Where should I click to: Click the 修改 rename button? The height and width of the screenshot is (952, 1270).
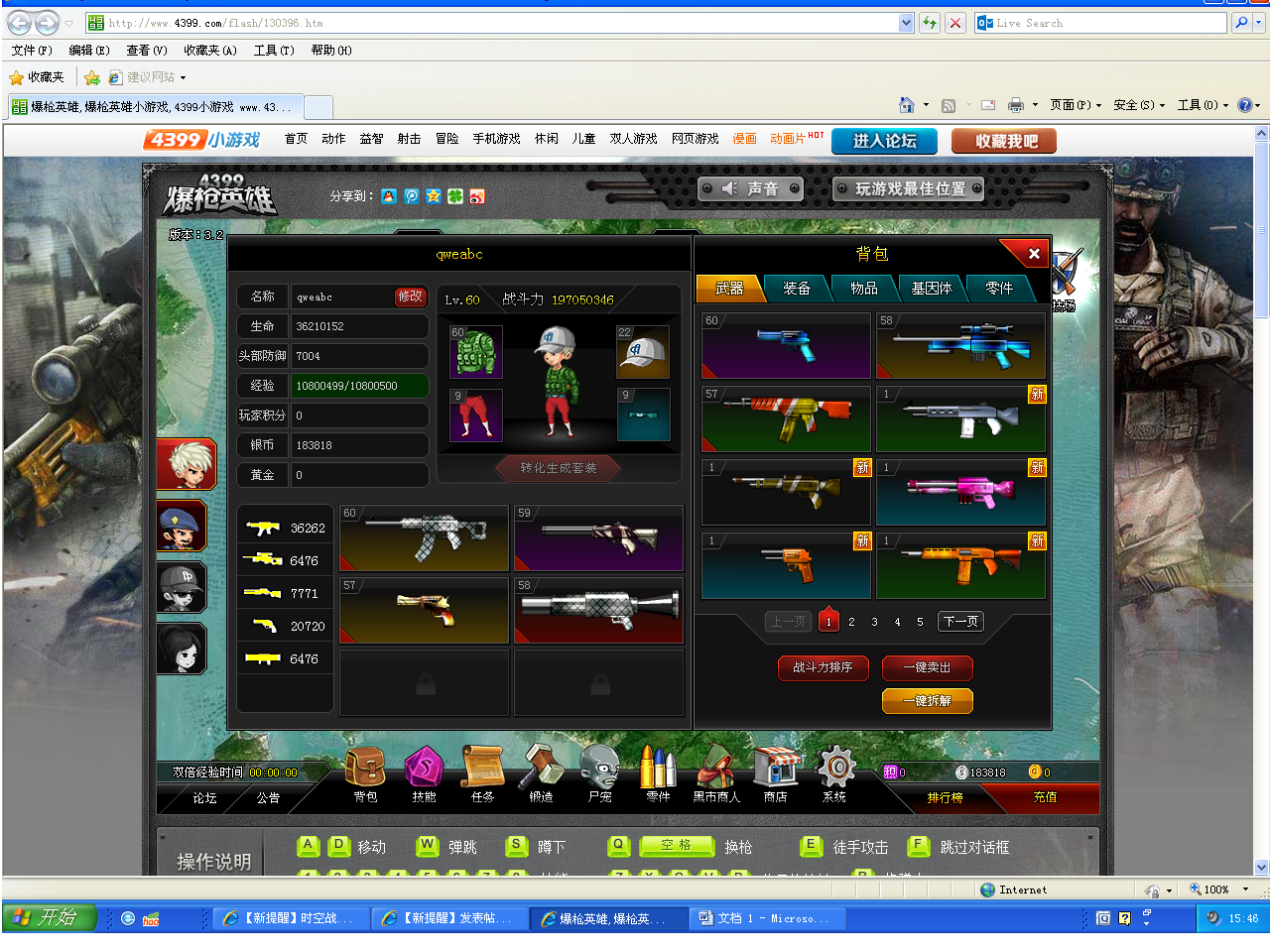410,297
